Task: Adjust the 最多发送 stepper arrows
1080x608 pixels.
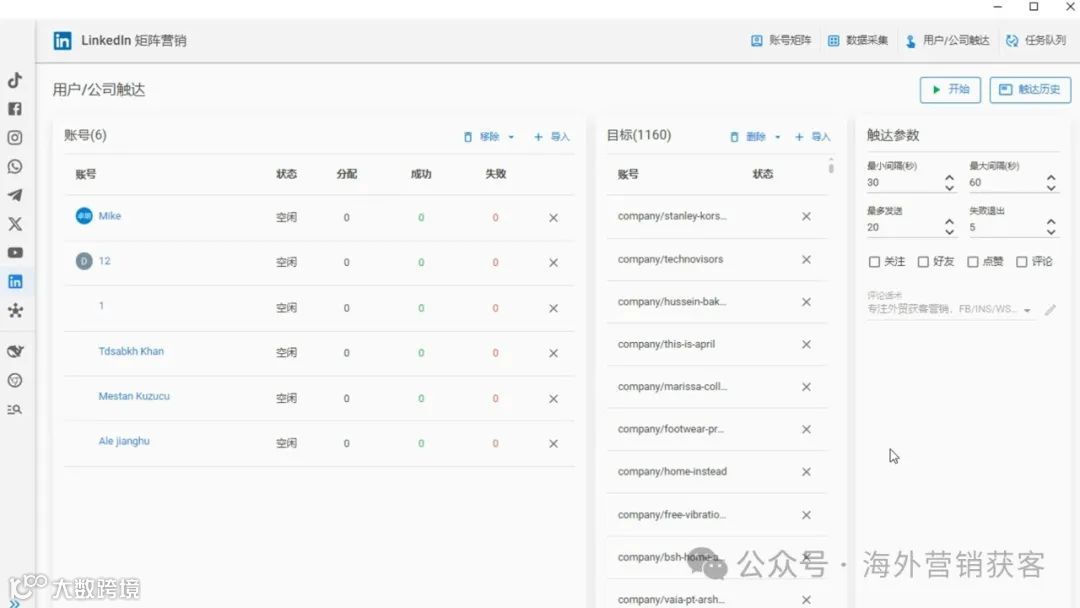Action: 949,227
